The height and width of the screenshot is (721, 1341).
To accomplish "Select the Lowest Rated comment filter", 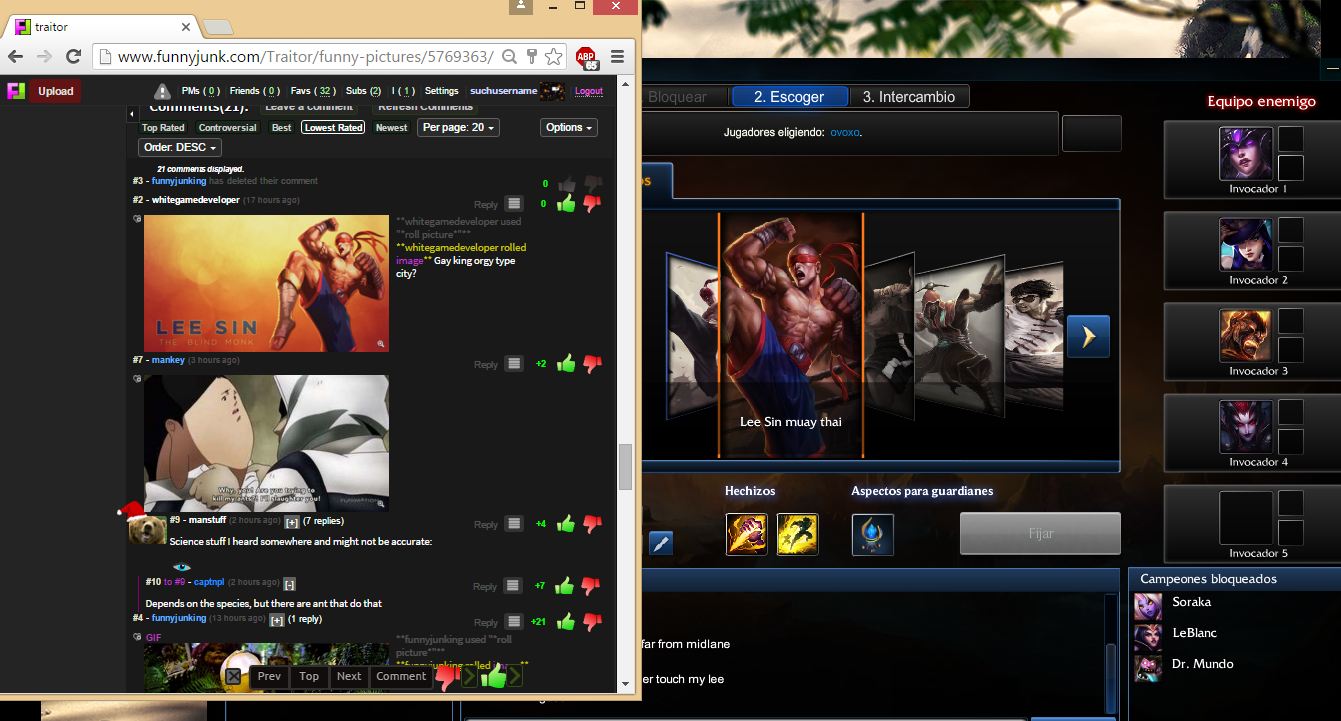I will click(x=334, y=128).
